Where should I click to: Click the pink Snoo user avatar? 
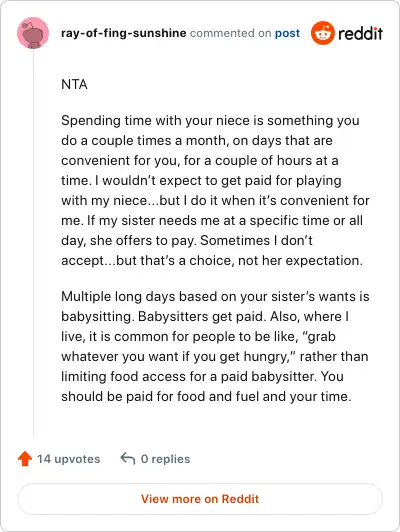click(x=33, y=33)
